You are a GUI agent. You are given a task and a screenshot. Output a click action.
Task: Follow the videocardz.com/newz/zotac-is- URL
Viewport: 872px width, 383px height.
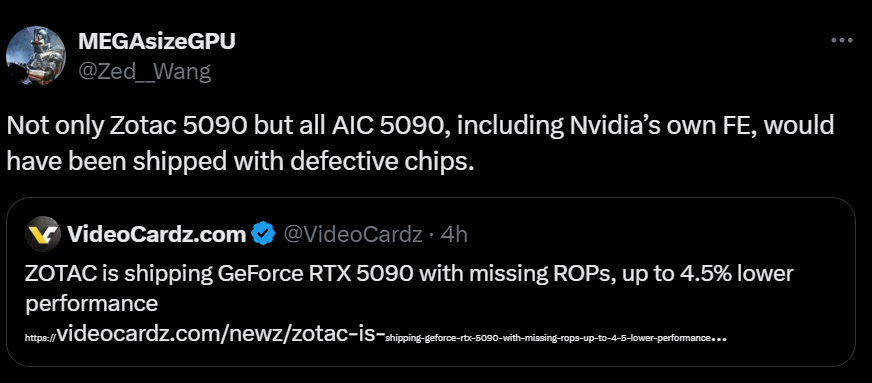pyautogui.click(x=221, y=334)
